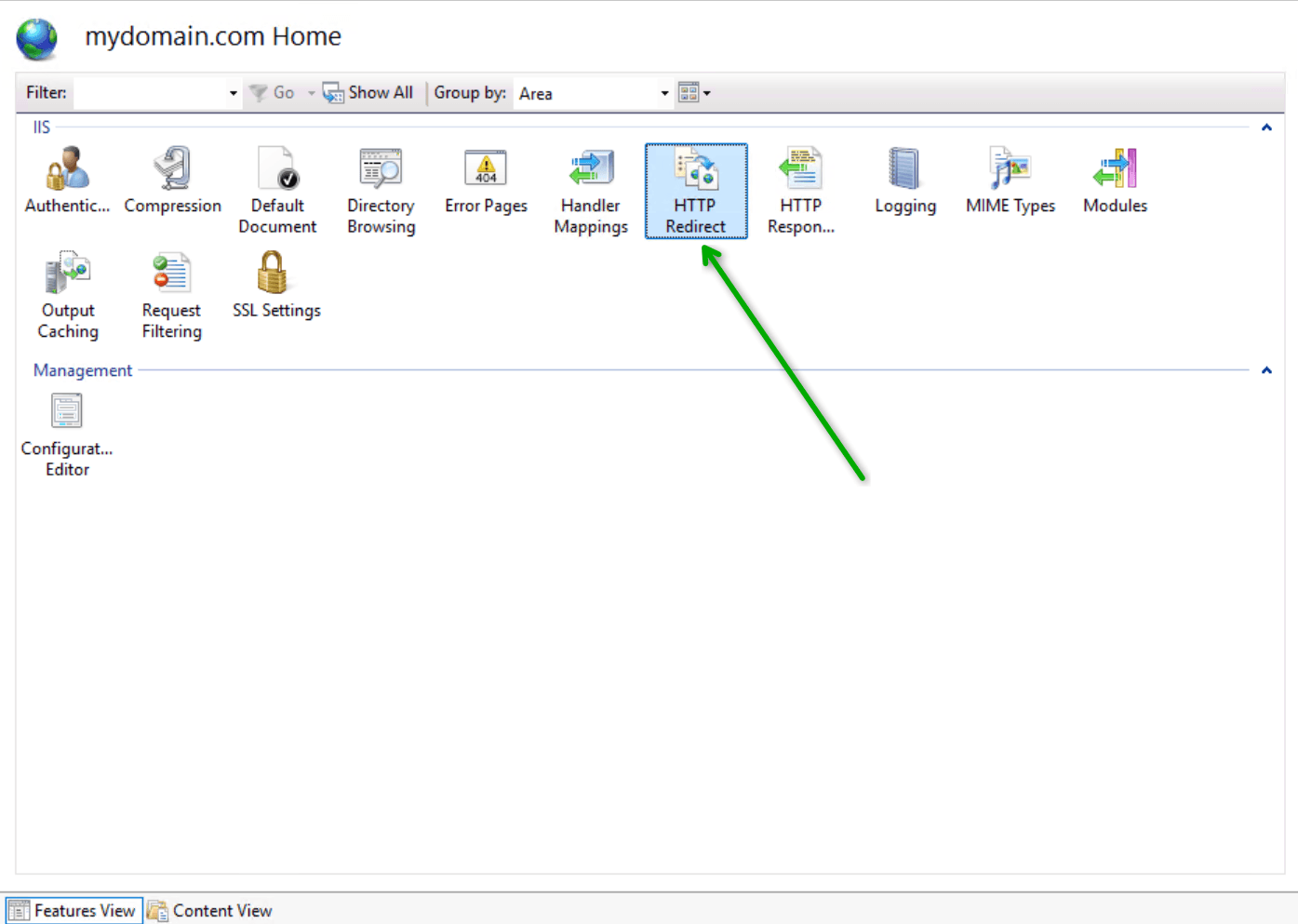The image size is (1298, 924).
Task: Click the Filter text field
Action: click(151, 93)
